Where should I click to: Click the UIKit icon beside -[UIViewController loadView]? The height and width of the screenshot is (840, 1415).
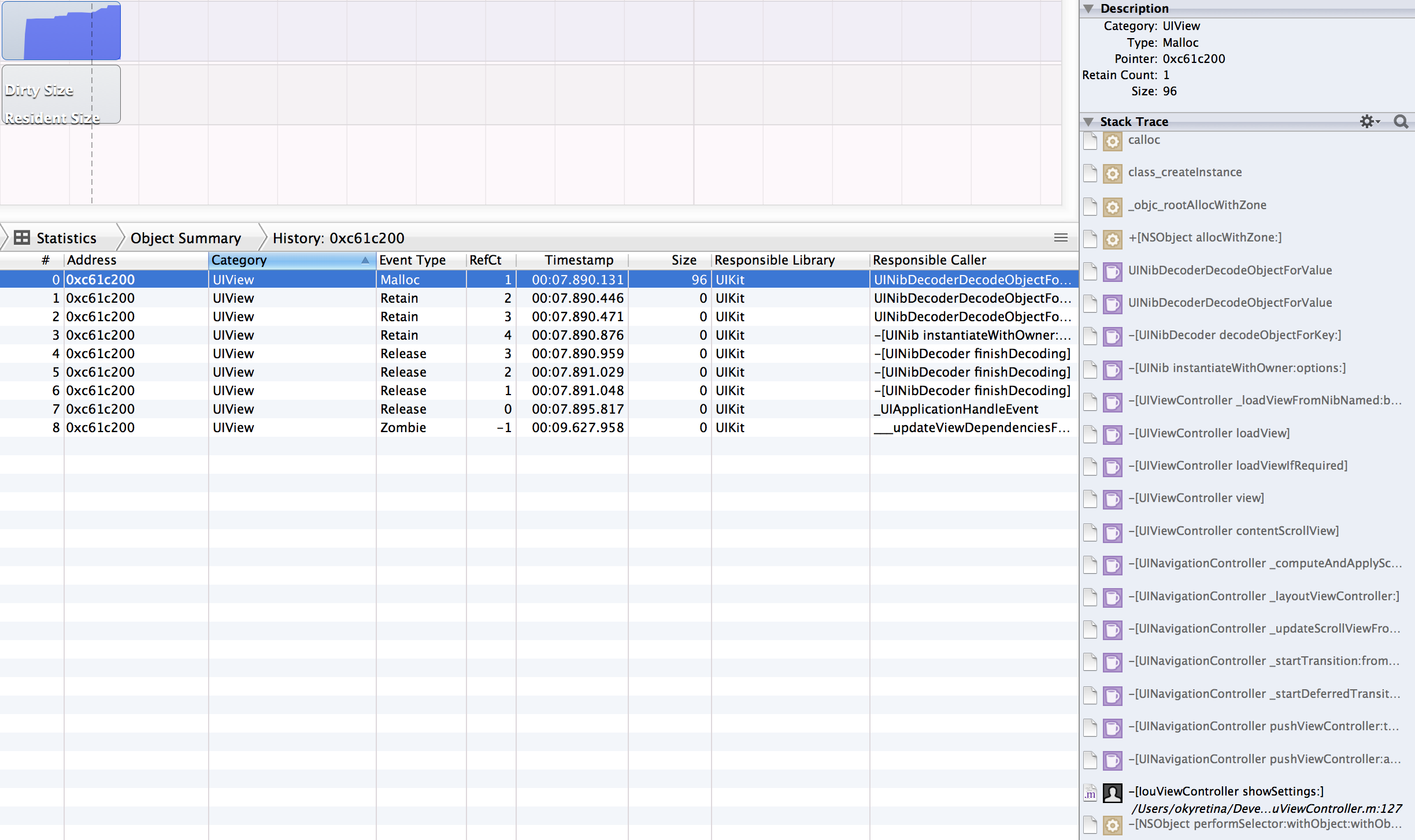pos(1112,434)
